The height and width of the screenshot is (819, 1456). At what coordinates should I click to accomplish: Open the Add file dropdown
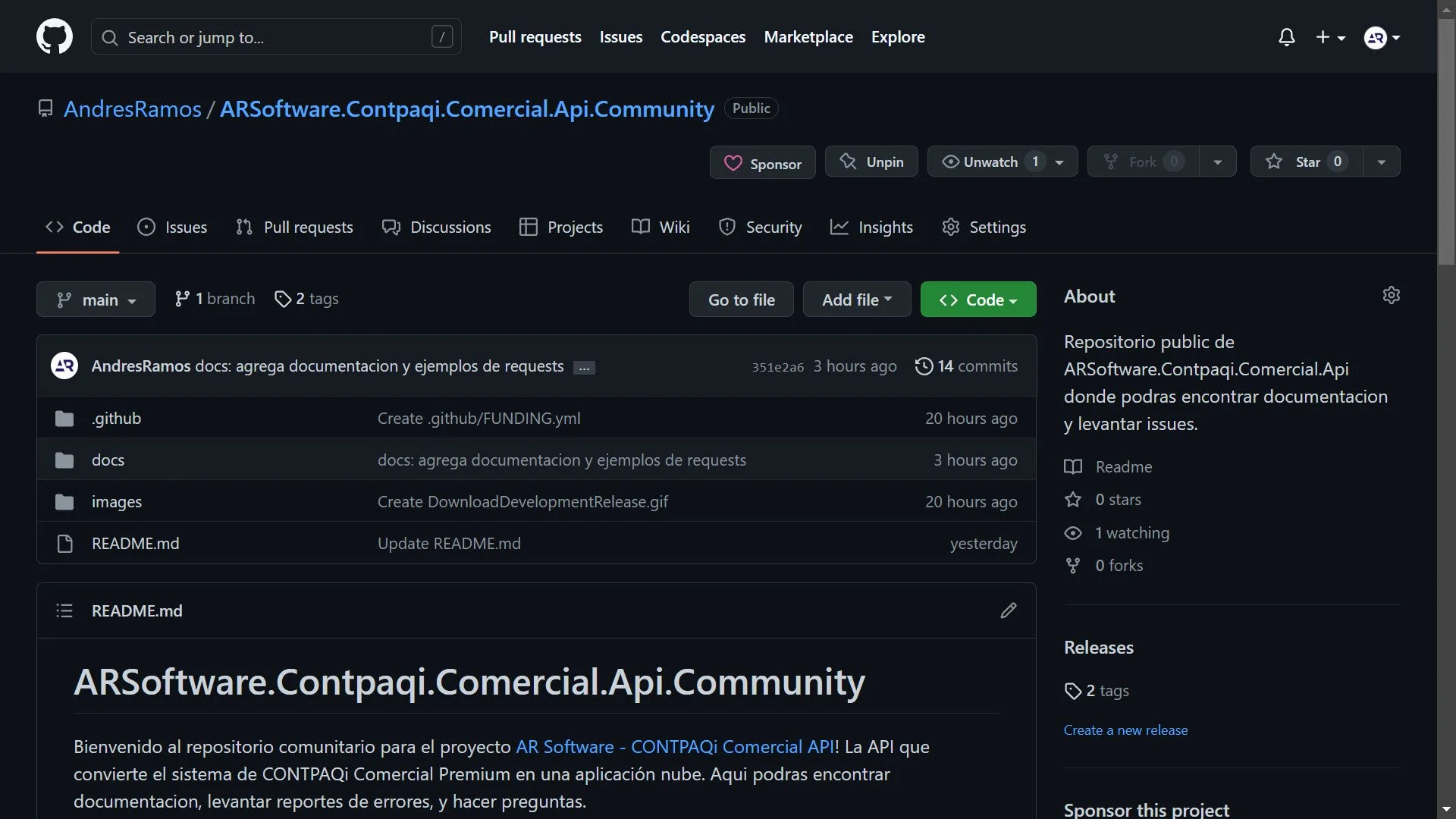[x=856, y=299]
